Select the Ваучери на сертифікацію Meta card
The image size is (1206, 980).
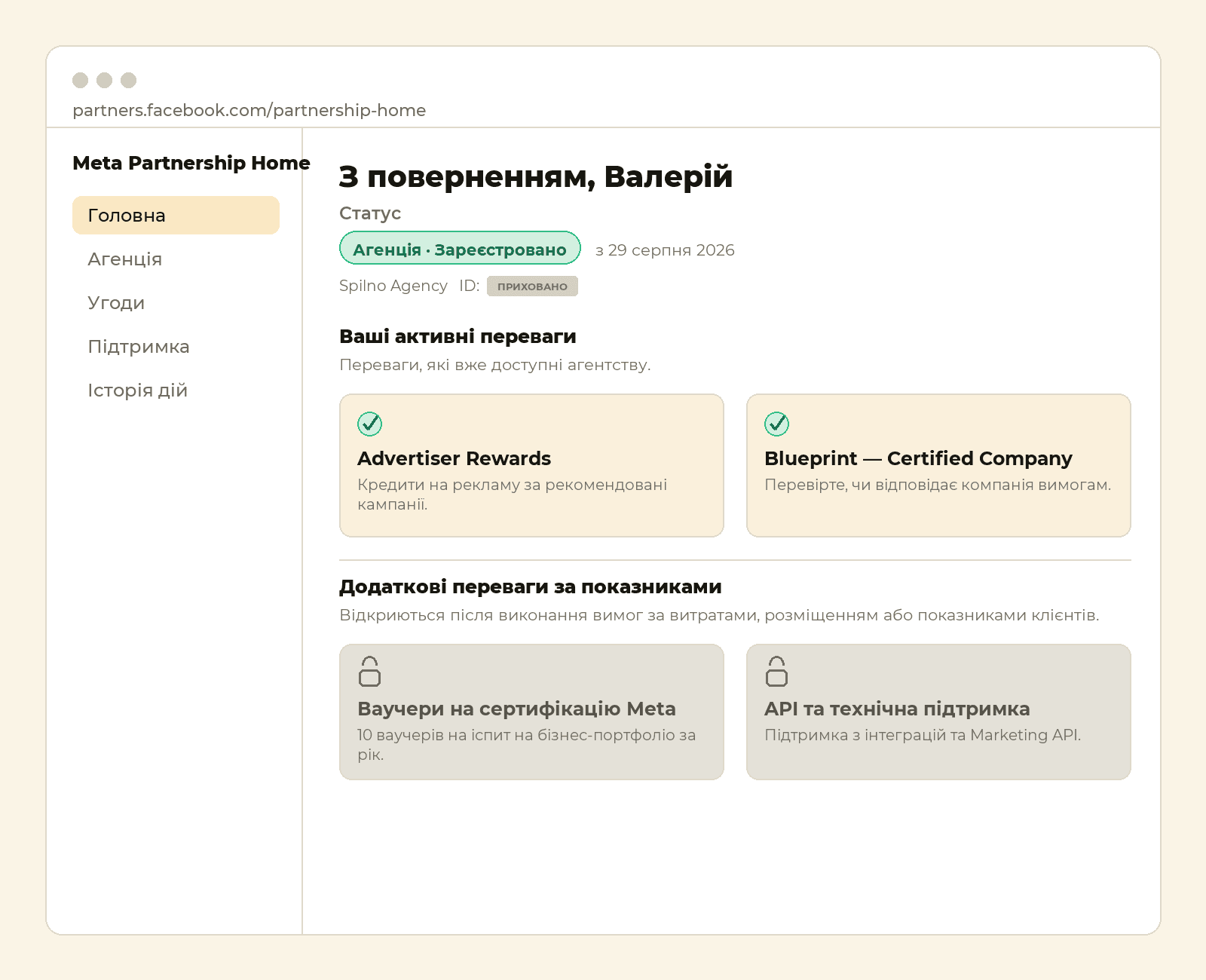coord(531,712)
